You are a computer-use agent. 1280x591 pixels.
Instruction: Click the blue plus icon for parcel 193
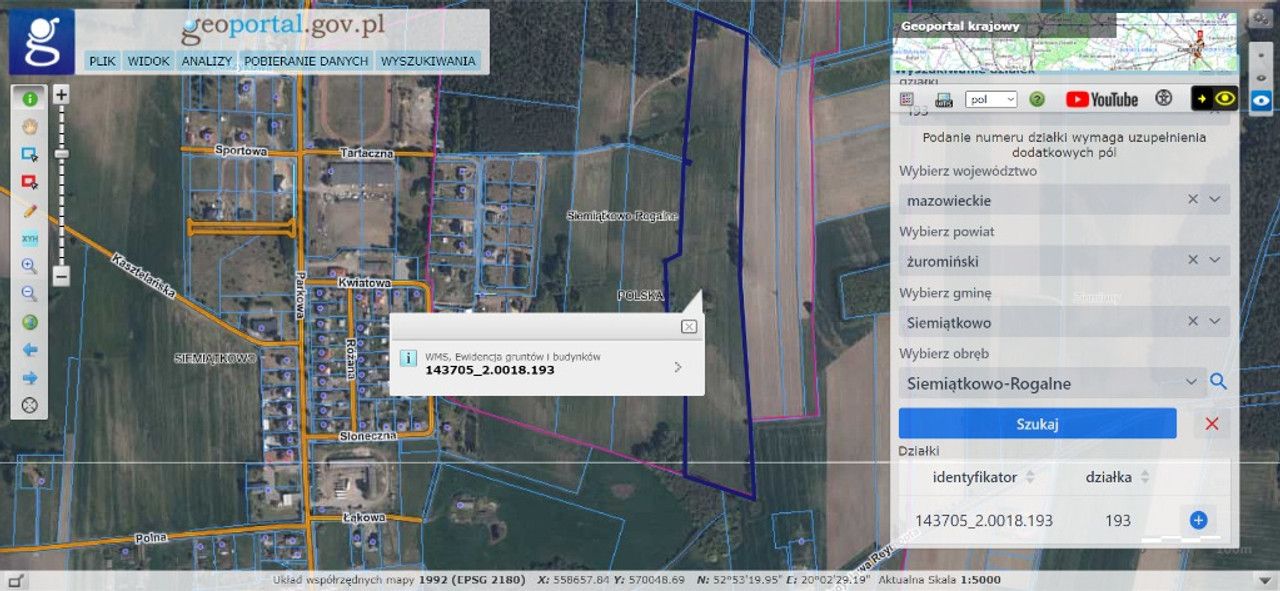(x=1198, y=520)
